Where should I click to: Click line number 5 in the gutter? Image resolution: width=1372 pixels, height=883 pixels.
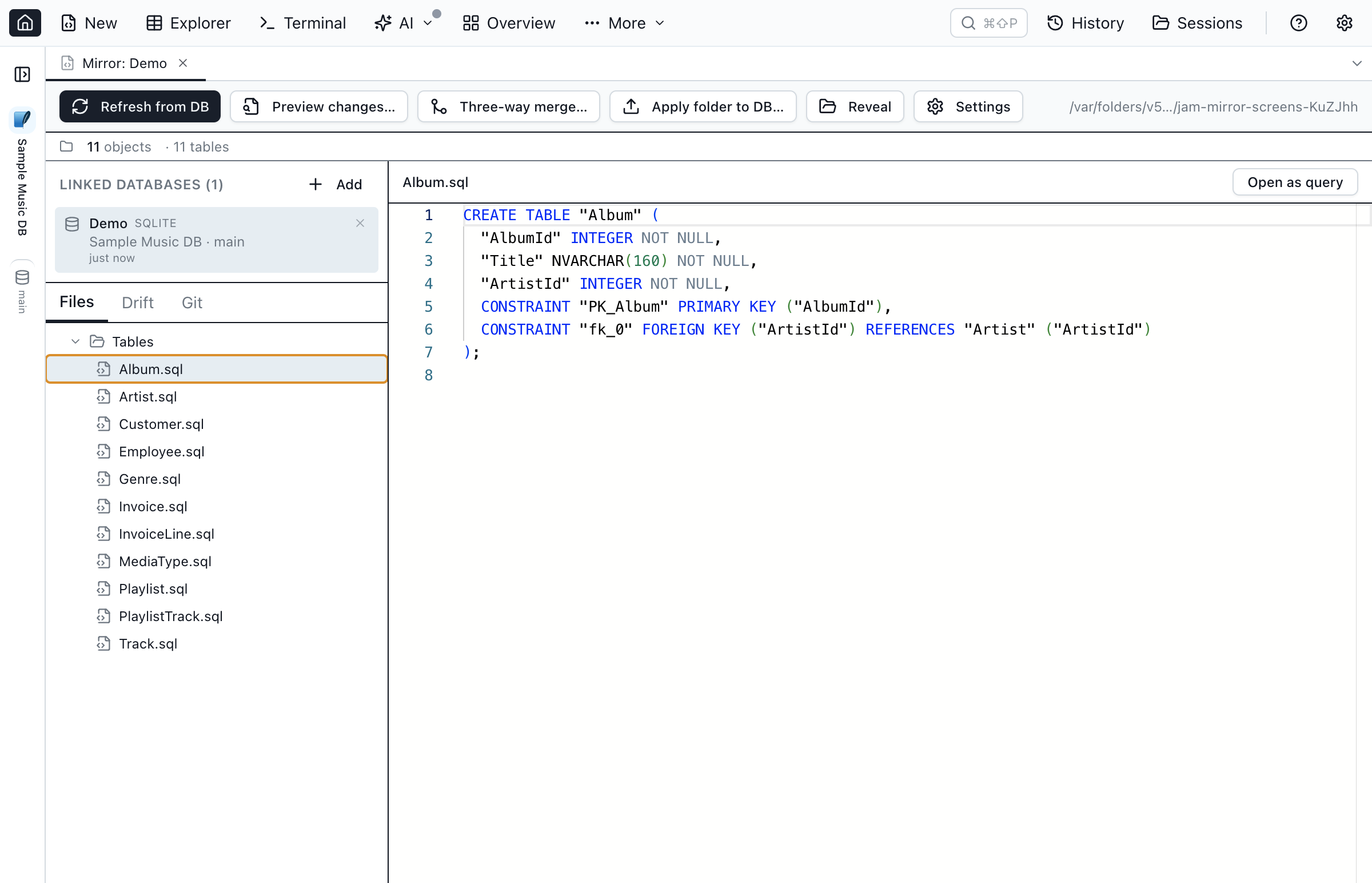tap(428, 307)
